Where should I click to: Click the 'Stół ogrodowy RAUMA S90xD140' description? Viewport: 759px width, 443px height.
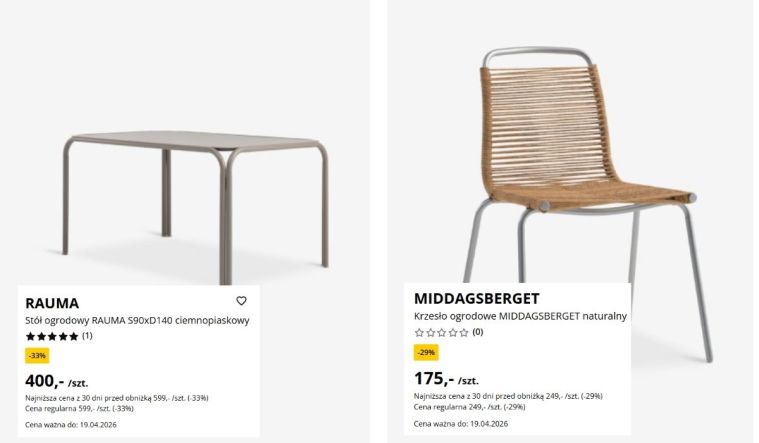point(137,320)
